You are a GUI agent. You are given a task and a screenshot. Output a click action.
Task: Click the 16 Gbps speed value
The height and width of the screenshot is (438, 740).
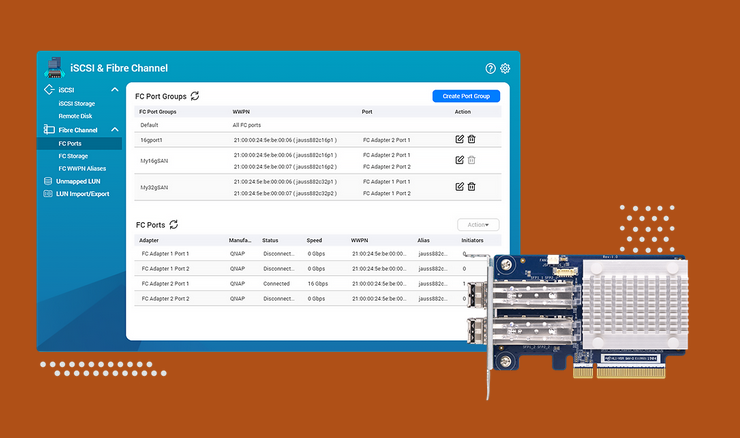(318, 284)
